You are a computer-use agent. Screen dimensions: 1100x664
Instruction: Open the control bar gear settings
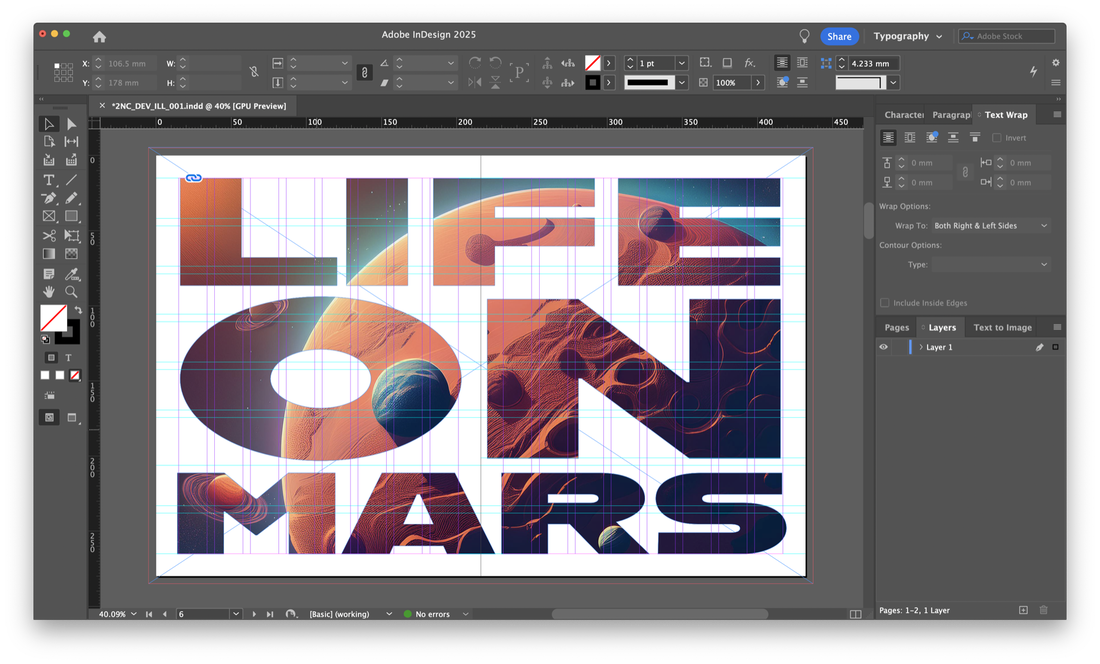1056,62
